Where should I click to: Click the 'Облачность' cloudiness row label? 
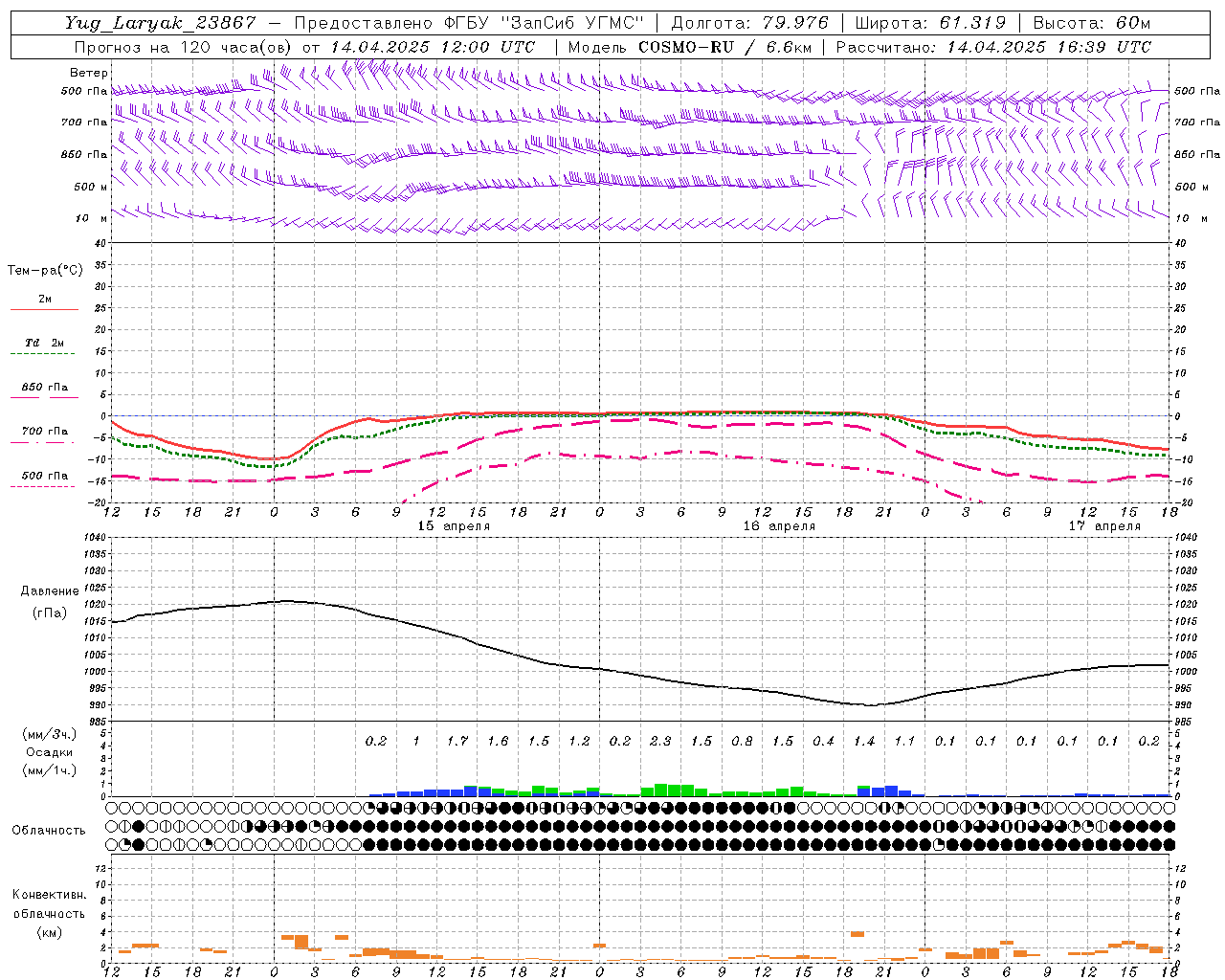(49, 831)
